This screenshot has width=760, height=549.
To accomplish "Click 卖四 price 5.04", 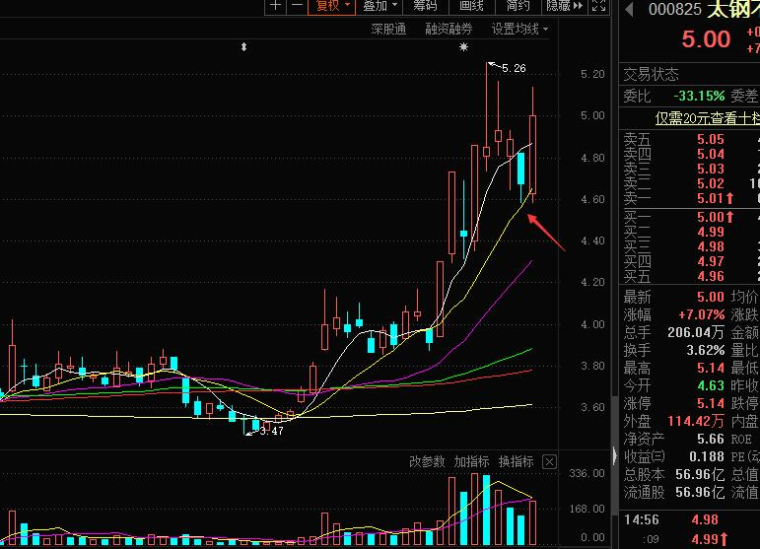I will (710, 154).
